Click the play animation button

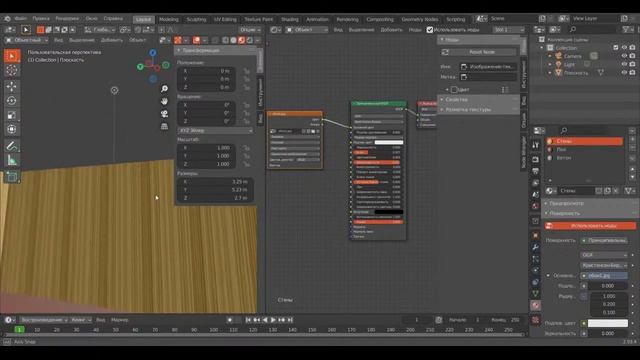pyautogui.click(x=273, y=320)
